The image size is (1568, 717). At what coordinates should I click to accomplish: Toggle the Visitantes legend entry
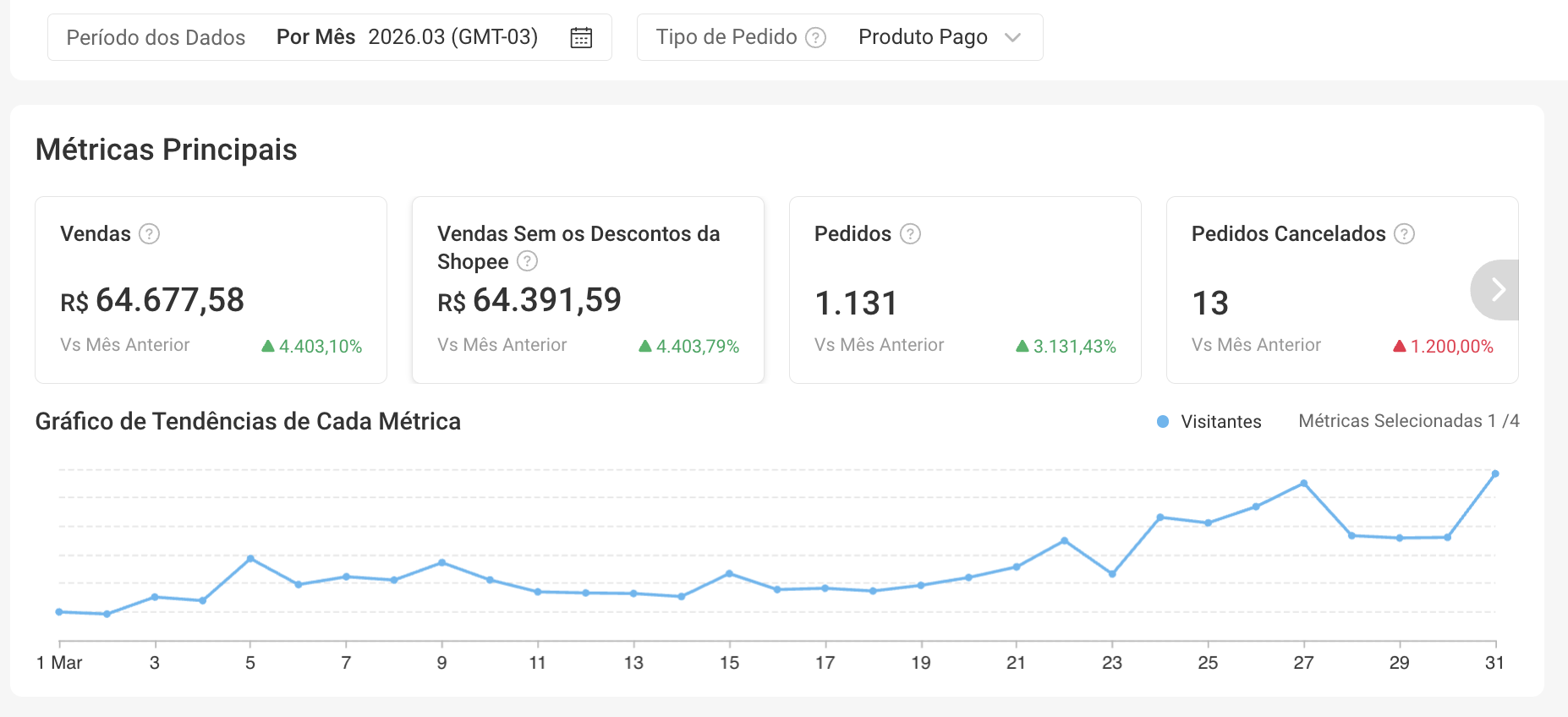point(1209,421)
